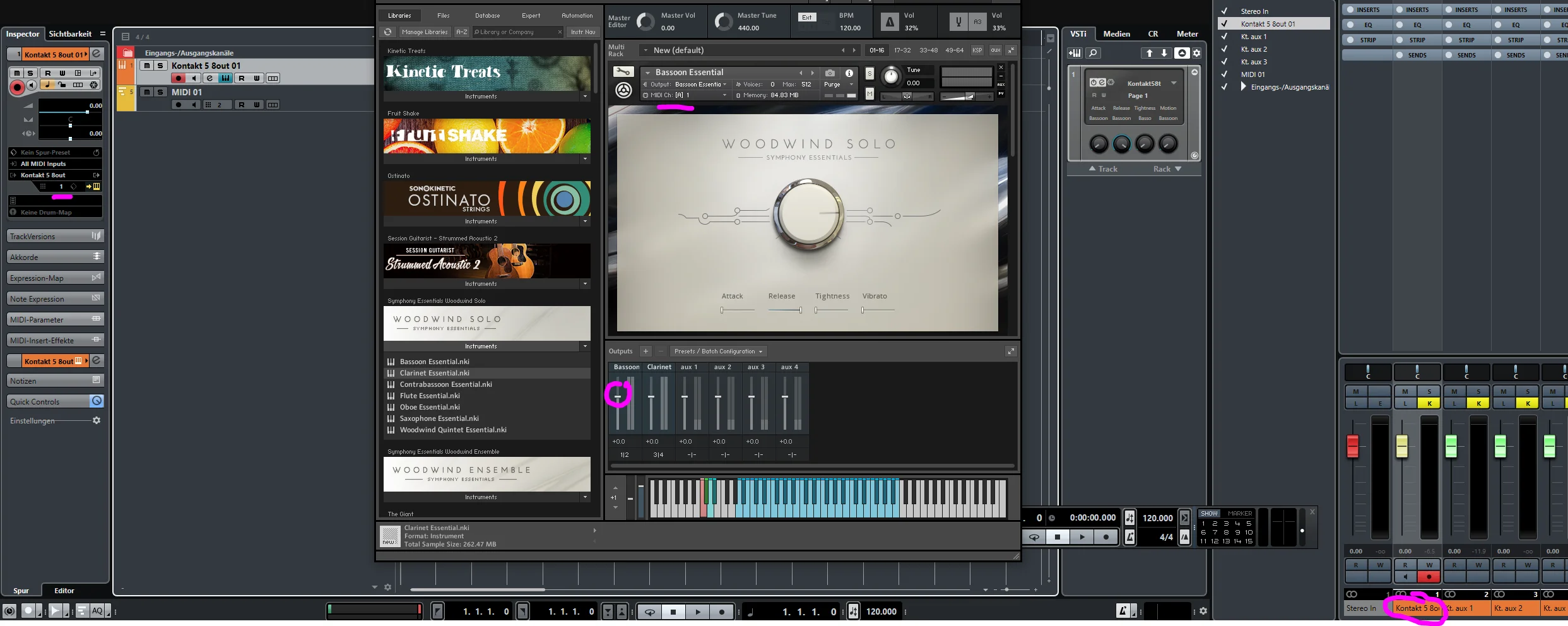Mute the Kontakt 5 8out 01 track

147,66
